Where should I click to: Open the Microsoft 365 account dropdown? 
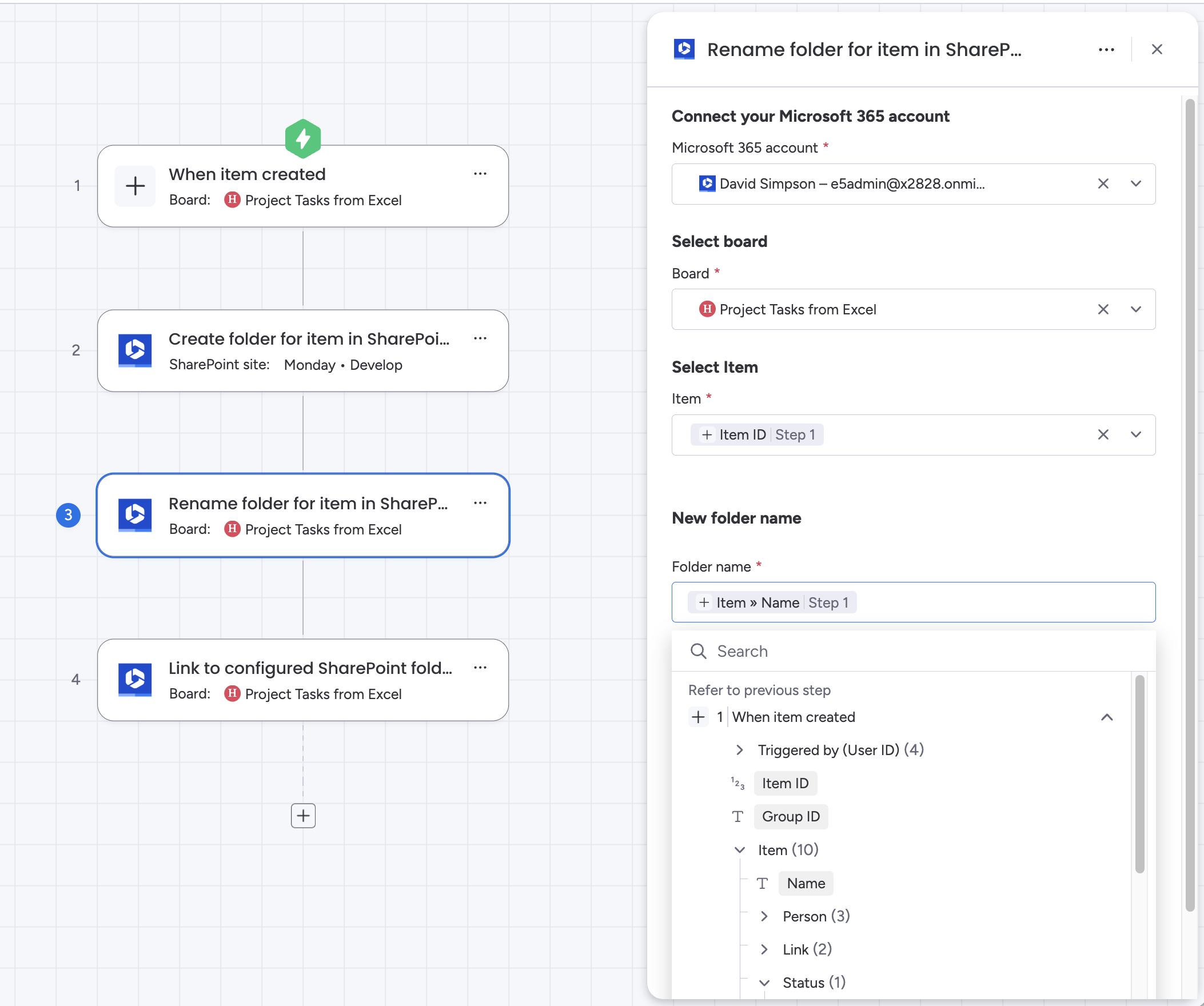point(1135,184)
